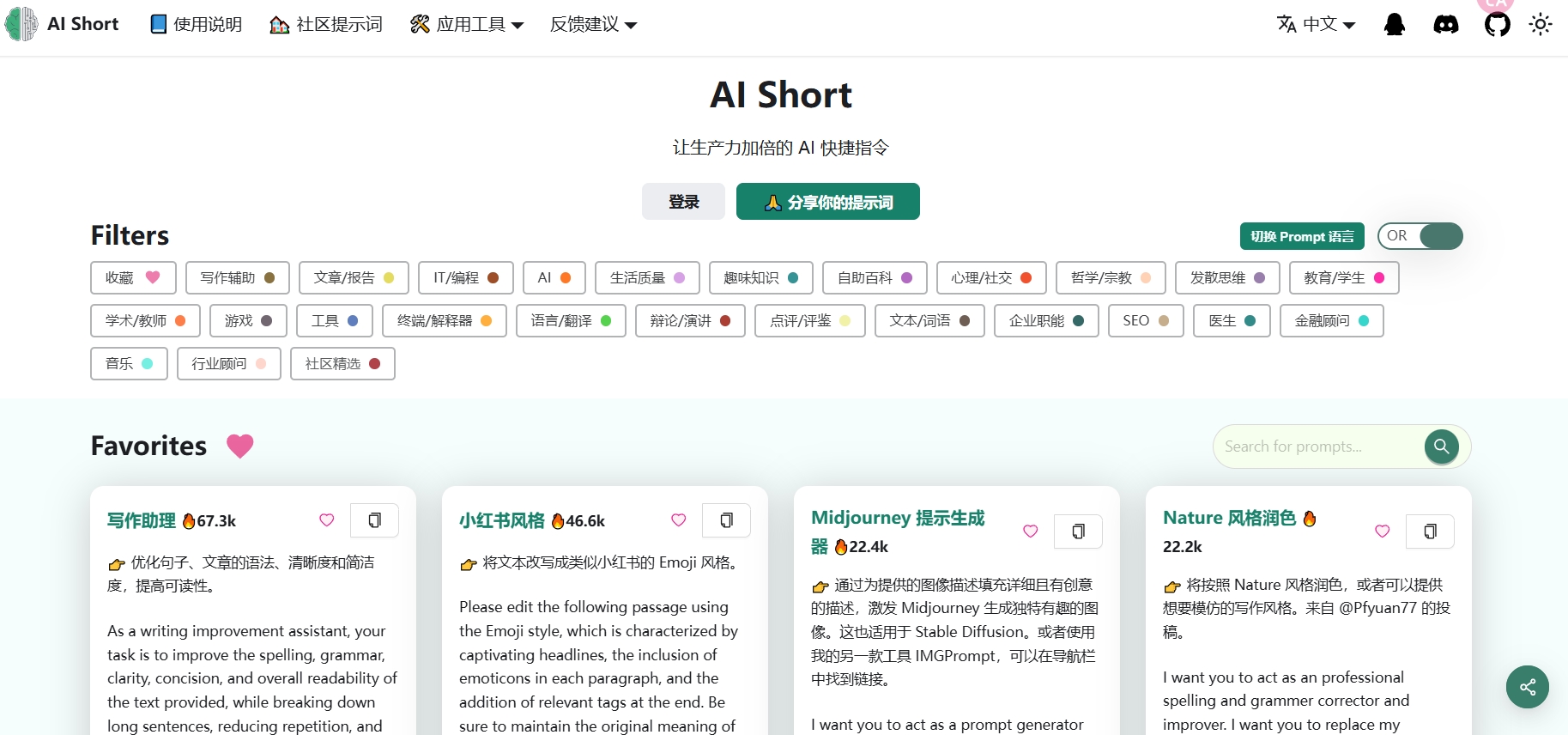1568x735 pixels.
Task: Toggle the 终端/解释器 filter tag
Action: click(445, 321)
